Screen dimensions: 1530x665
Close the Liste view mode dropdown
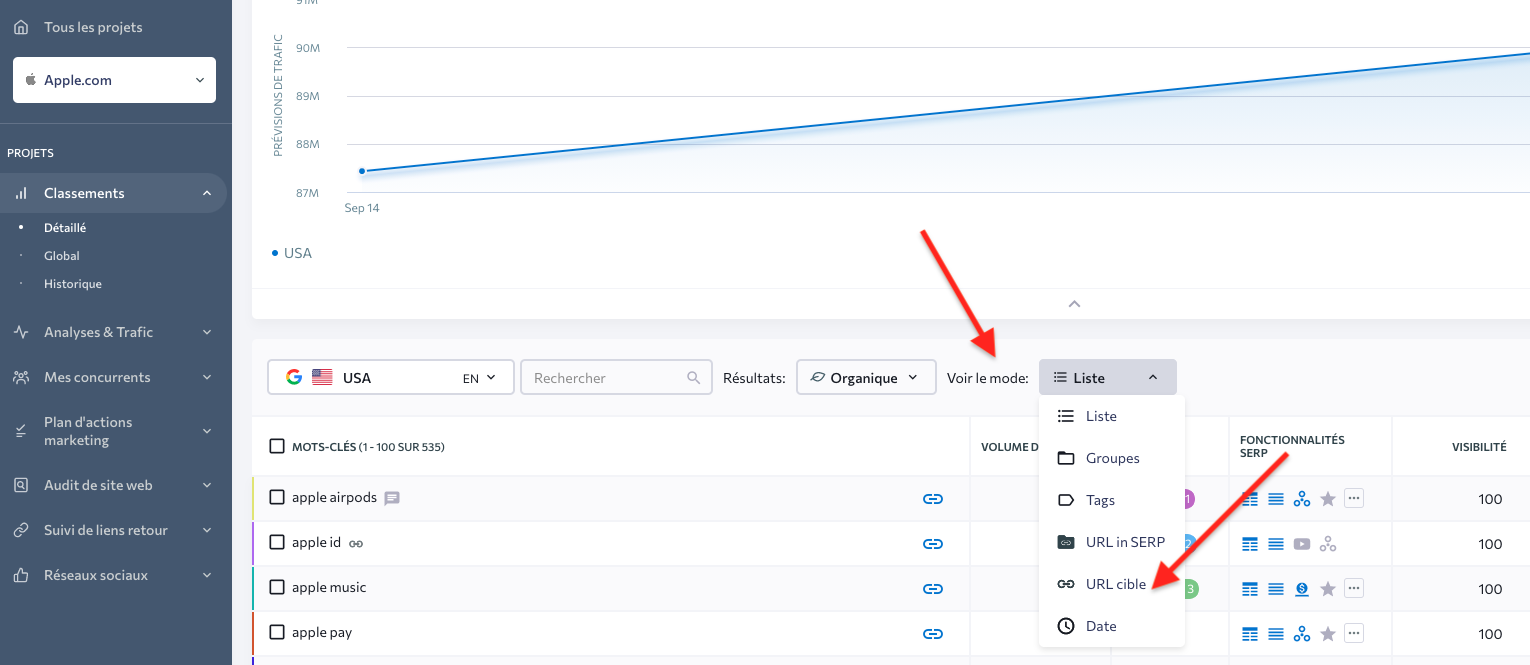coord(1108,377)
